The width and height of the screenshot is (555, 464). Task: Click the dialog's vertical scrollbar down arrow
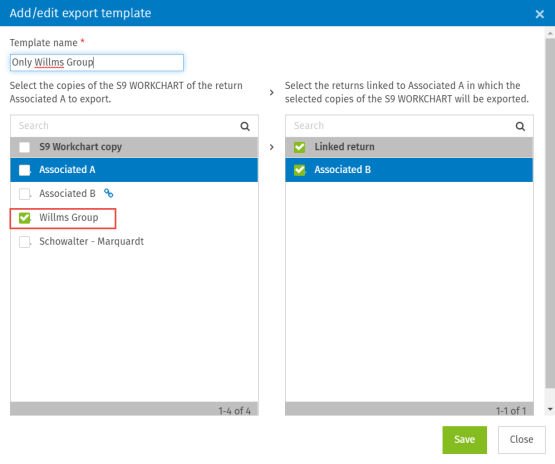[x=550, y=409]
